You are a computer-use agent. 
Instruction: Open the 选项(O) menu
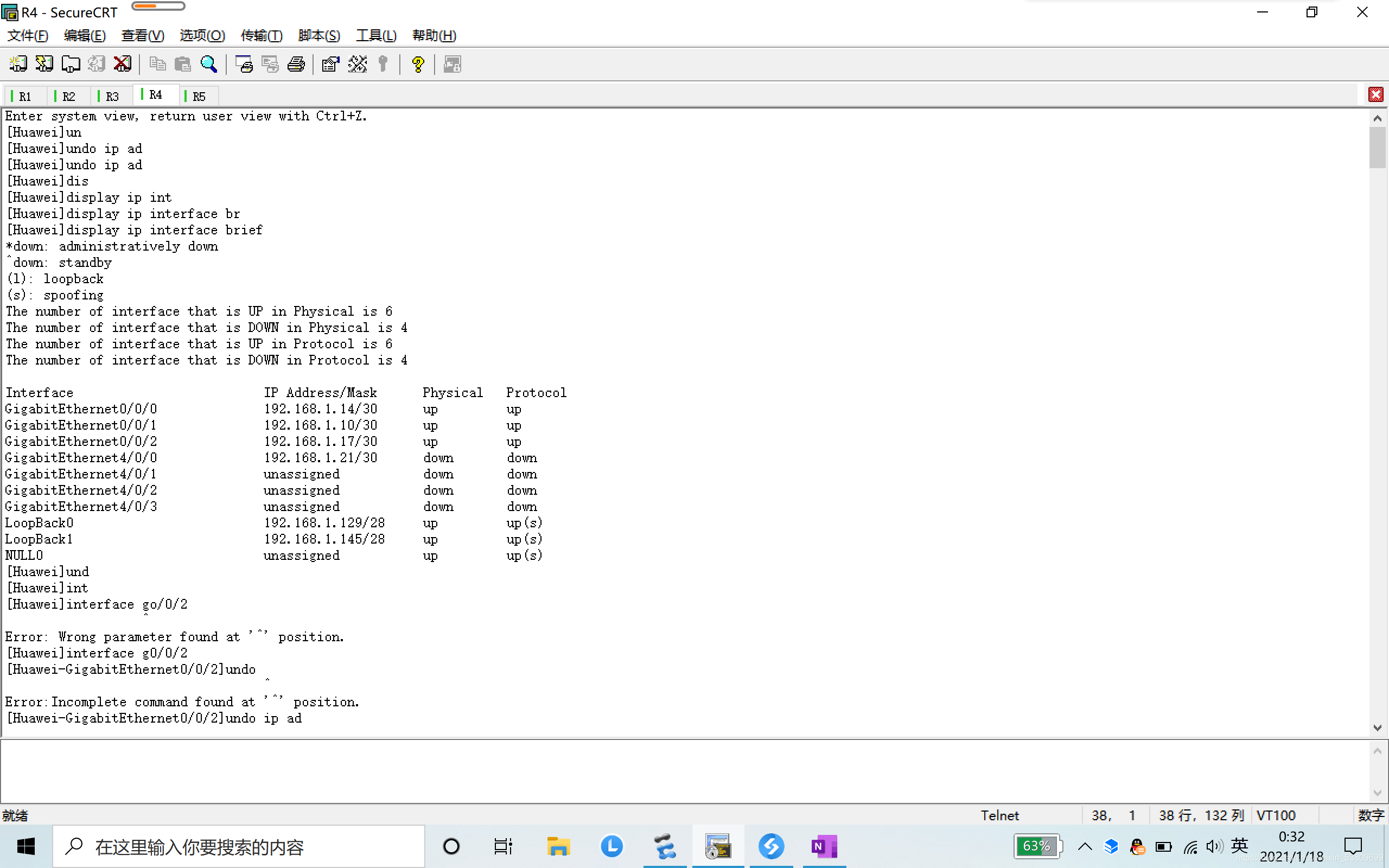(202, 36)
